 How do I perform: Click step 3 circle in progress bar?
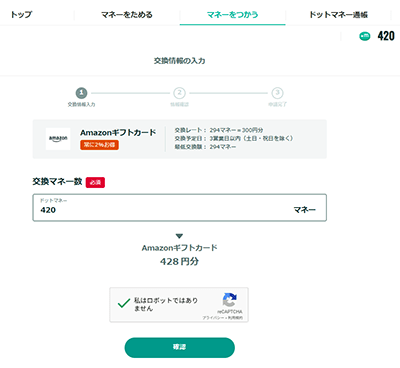pos(277,93)
